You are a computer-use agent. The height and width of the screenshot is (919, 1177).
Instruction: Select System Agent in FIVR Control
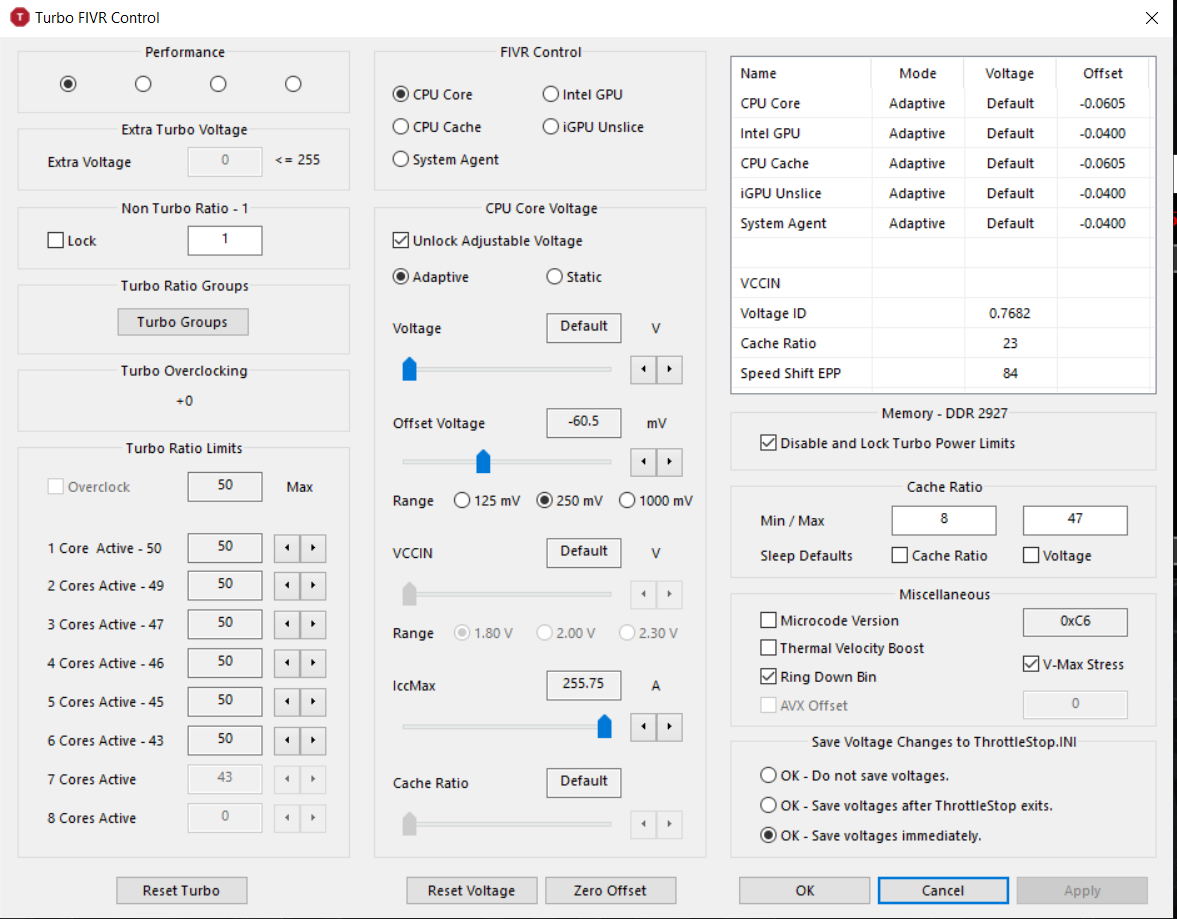click(446, 159)
